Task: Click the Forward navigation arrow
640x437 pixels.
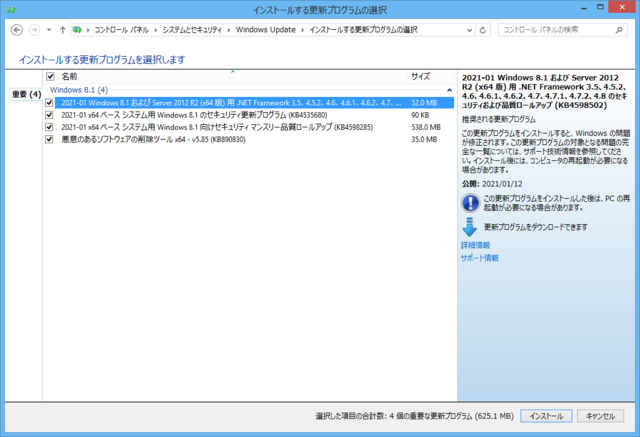Action: pyautogui.click(x=34, y=30)
